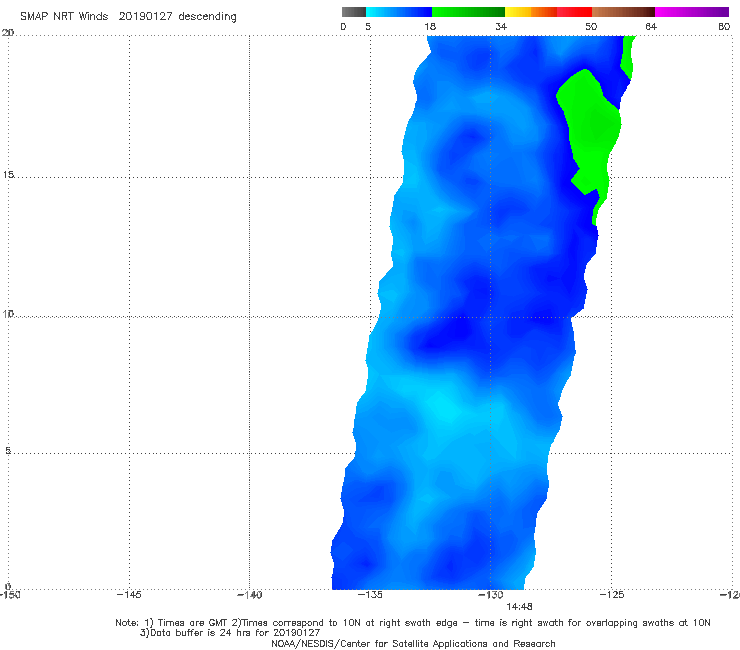This screenshot has width=740, height=650.
Task: Click the longitude axis label -145
Action: coord(129,595)
